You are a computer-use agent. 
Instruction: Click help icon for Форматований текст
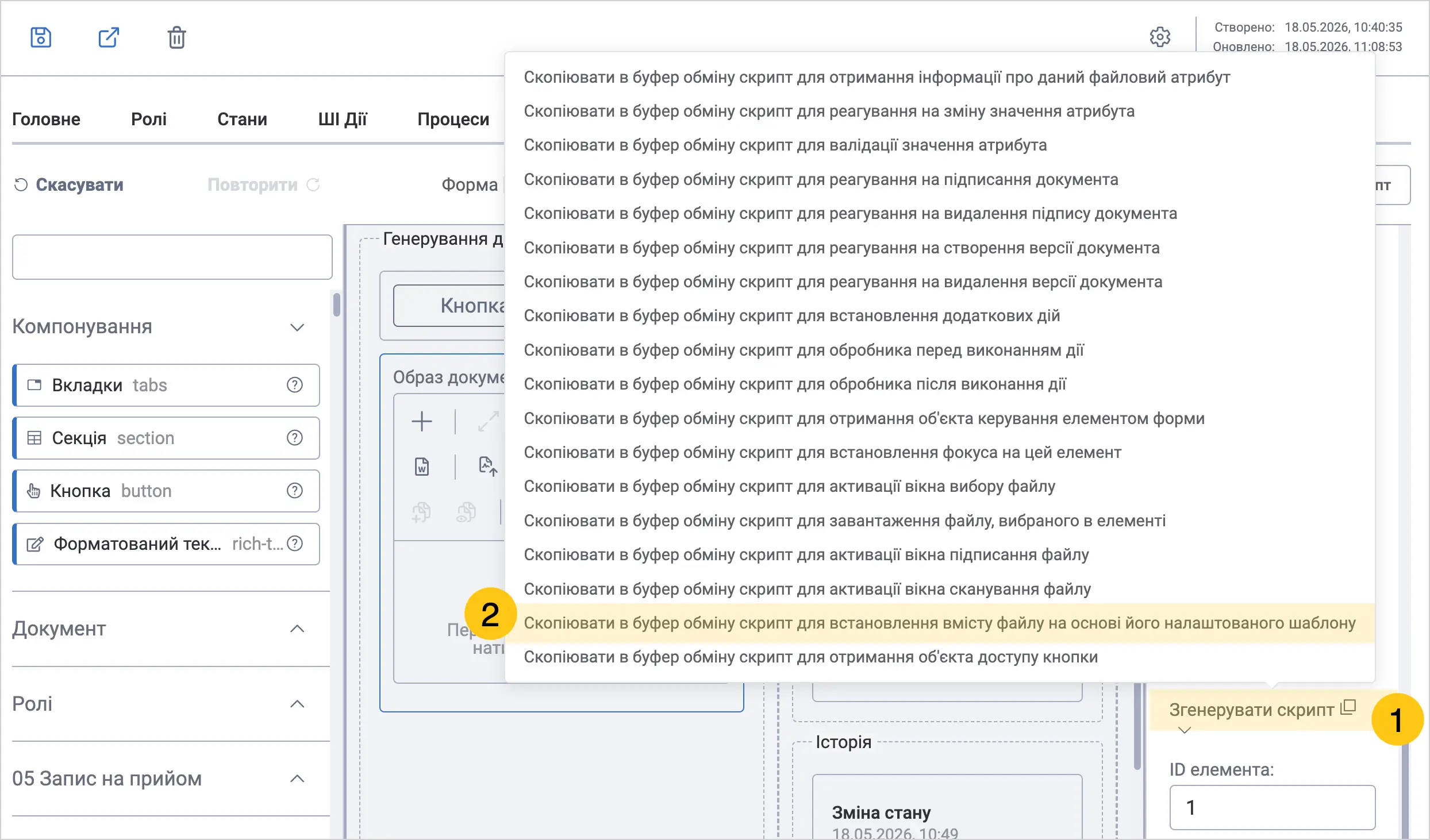click(x=295, y=544)
